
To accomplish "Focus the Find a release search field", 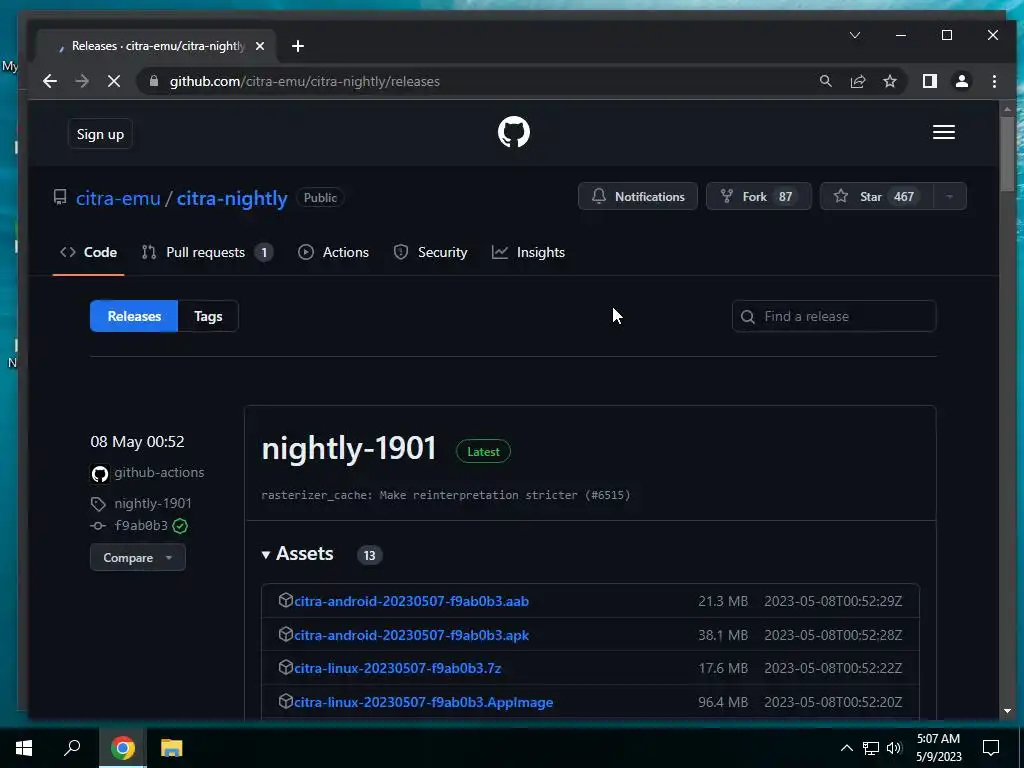I will click(834, 316).
